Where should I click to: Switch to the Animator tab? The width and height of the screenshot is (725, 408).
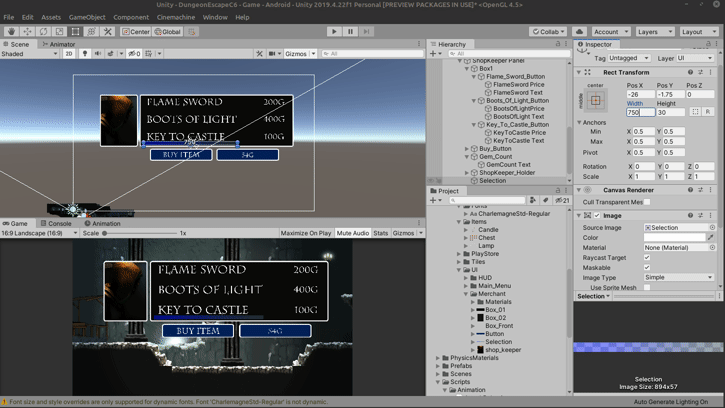58,44
